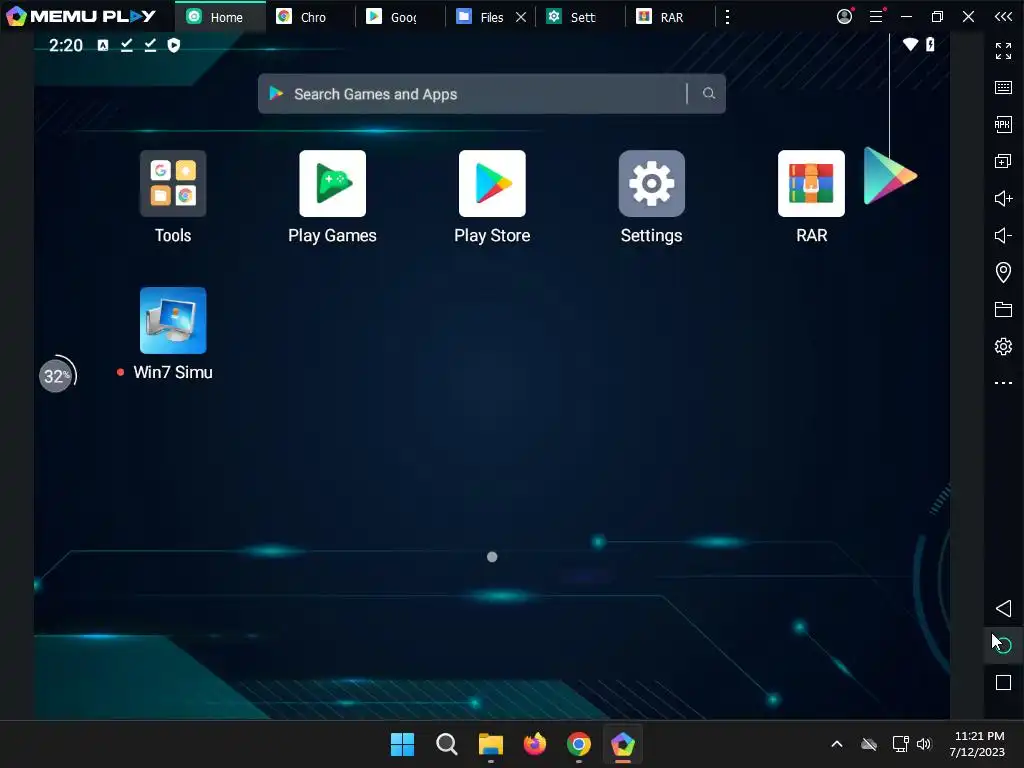
Task: Toggle fullscreen mode in sidebar
Action: coord(1003,50)
